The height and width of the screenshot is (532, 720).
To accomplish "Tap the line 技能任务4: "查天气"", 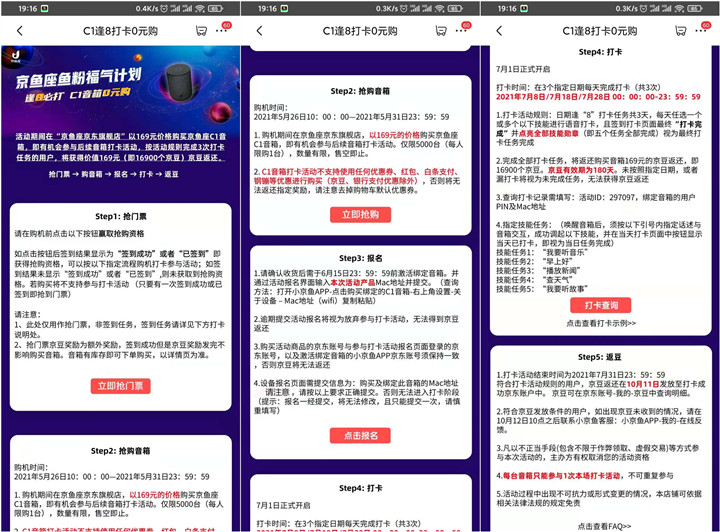I will (x=534, y=280).
